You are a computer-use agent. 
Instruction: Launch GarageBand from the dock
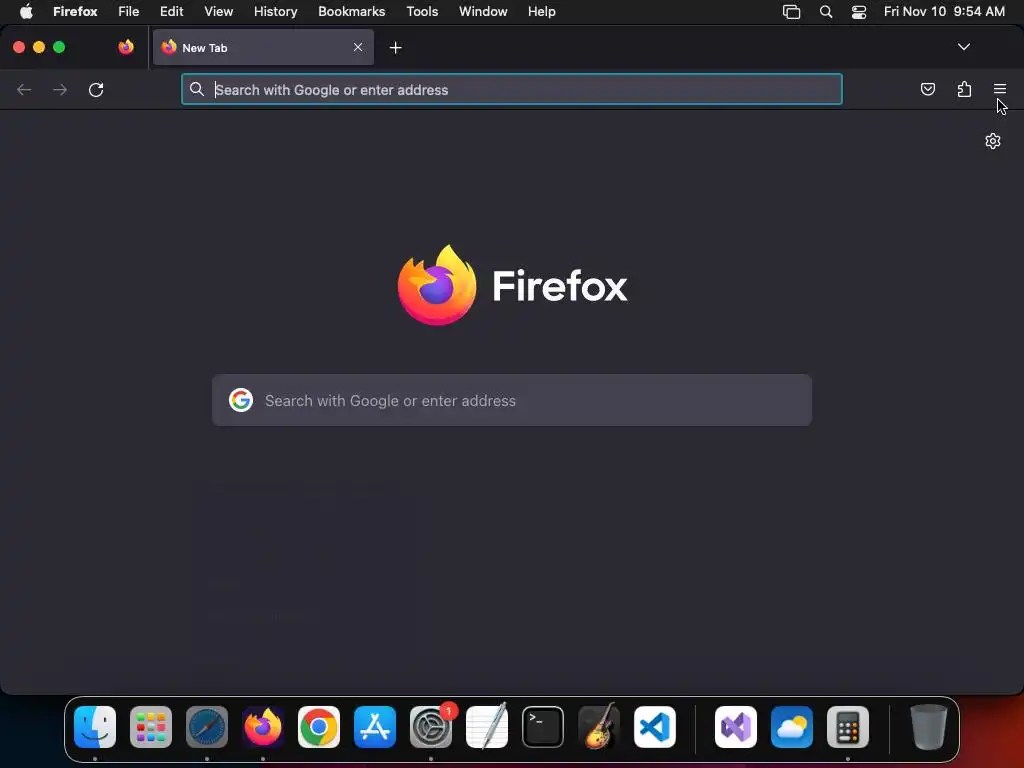coord(599,727)
